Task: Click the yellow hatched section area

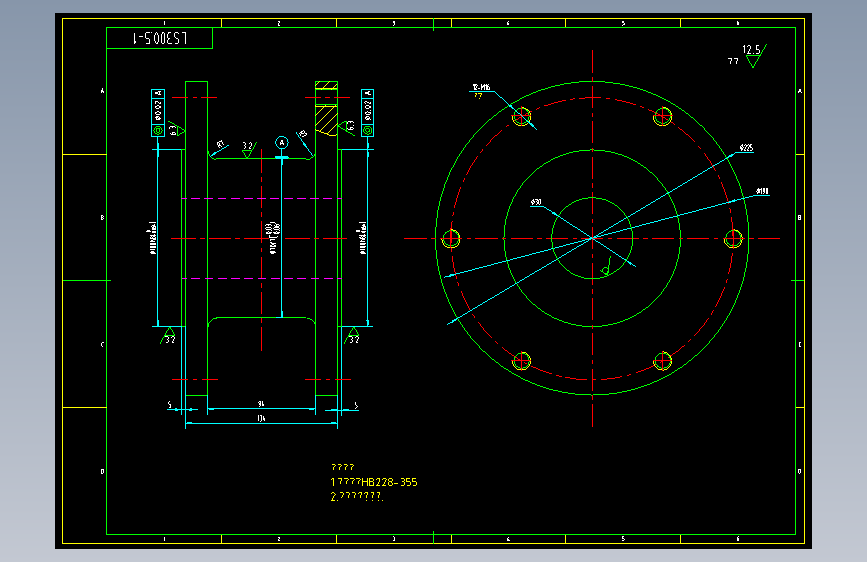Action: point(326,119)
